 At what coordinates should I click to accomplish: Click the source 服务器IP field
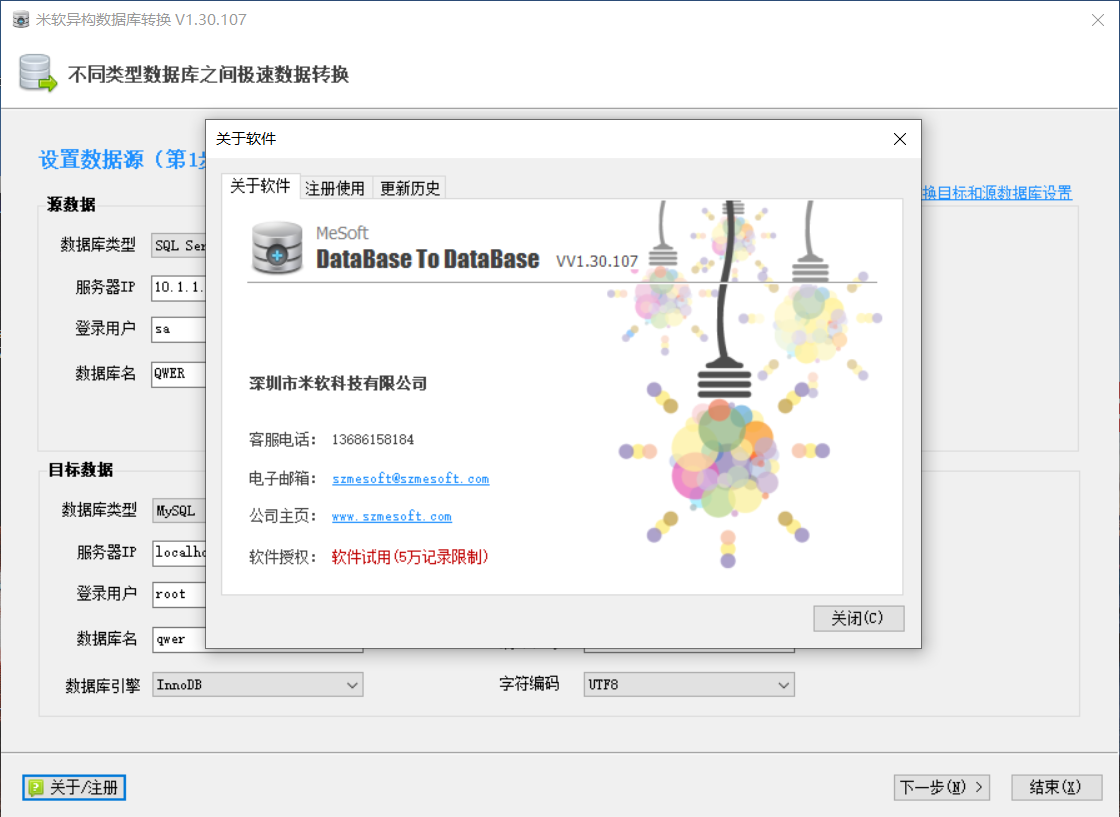tap(179, 287)
